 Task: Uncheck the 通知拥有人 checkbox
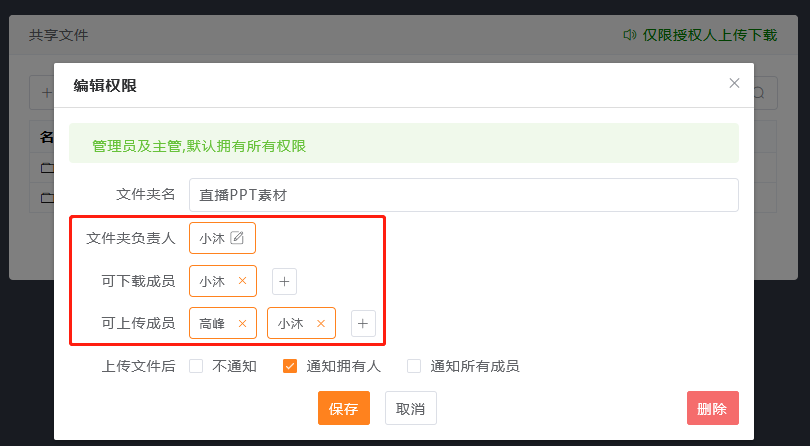point(290,366)
